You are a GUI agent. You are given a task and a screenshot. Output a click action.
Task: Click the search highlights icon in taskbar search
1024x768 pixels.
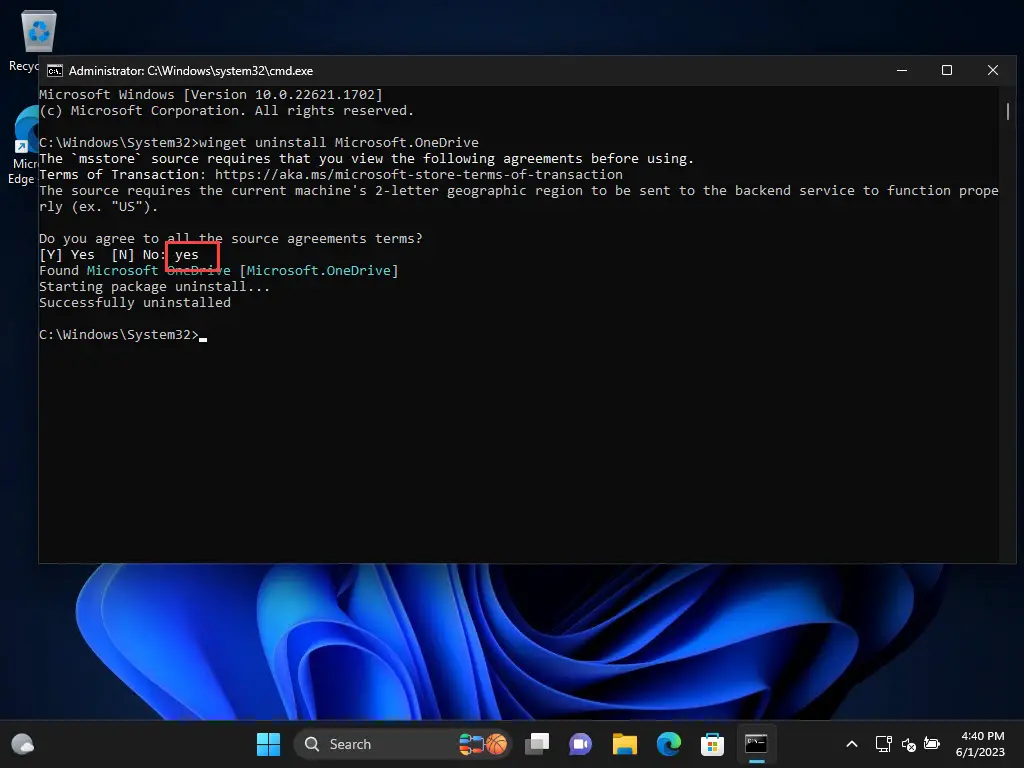pos(483,744)
